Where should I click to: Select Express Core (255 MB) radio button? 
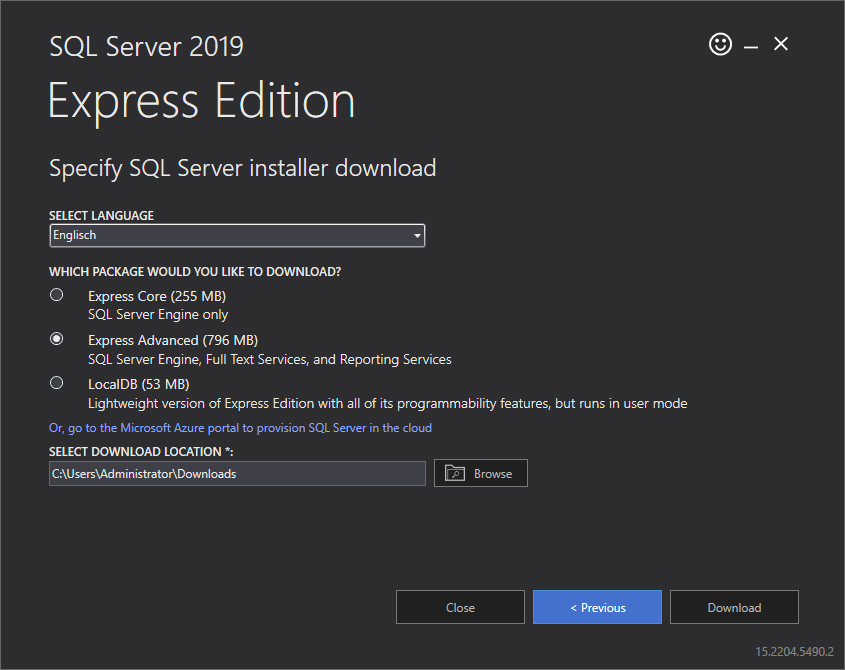(x=57, y=295)
